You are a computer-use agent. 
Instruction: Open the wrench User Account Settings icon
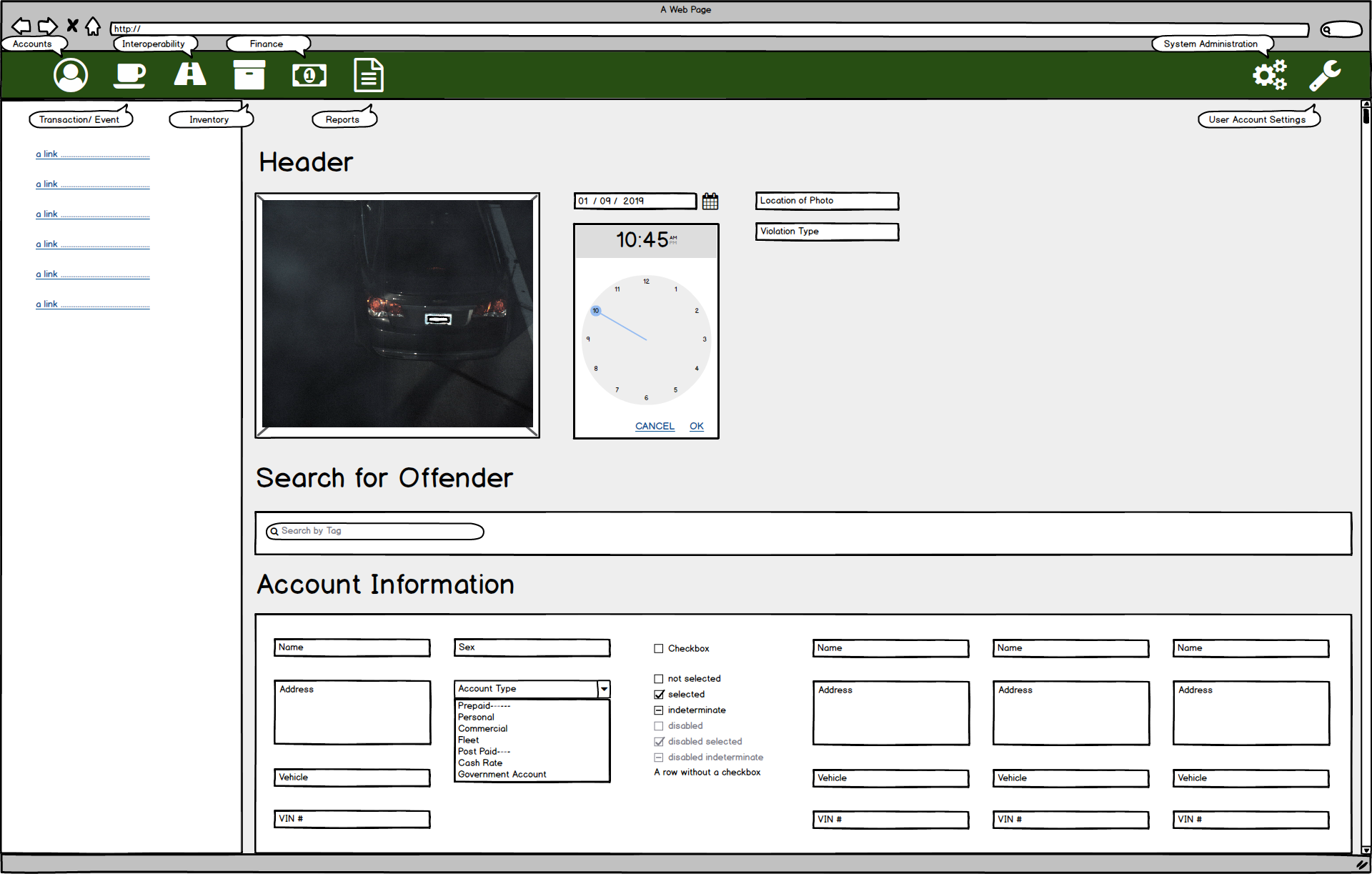1325,75
